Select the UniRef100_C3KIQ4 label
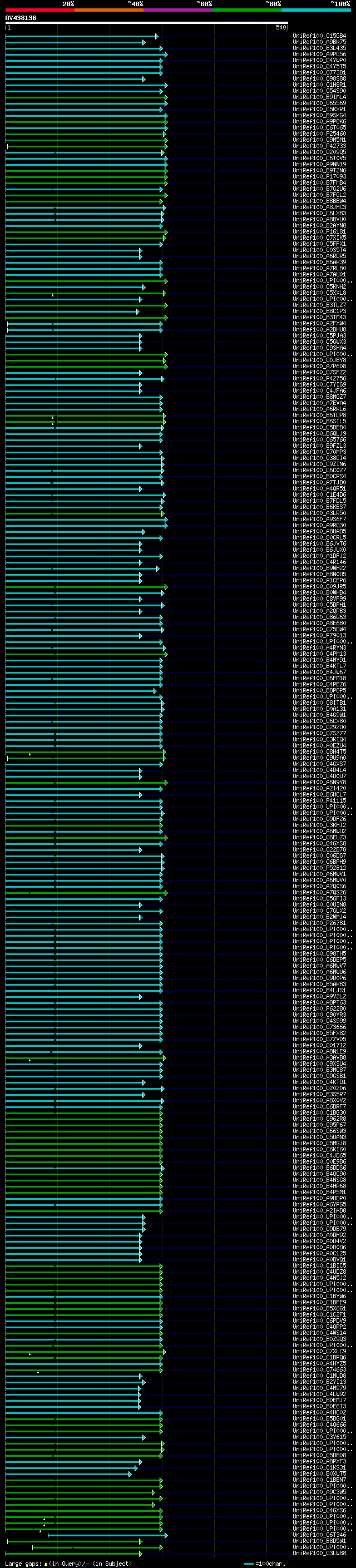 (319, 740)
